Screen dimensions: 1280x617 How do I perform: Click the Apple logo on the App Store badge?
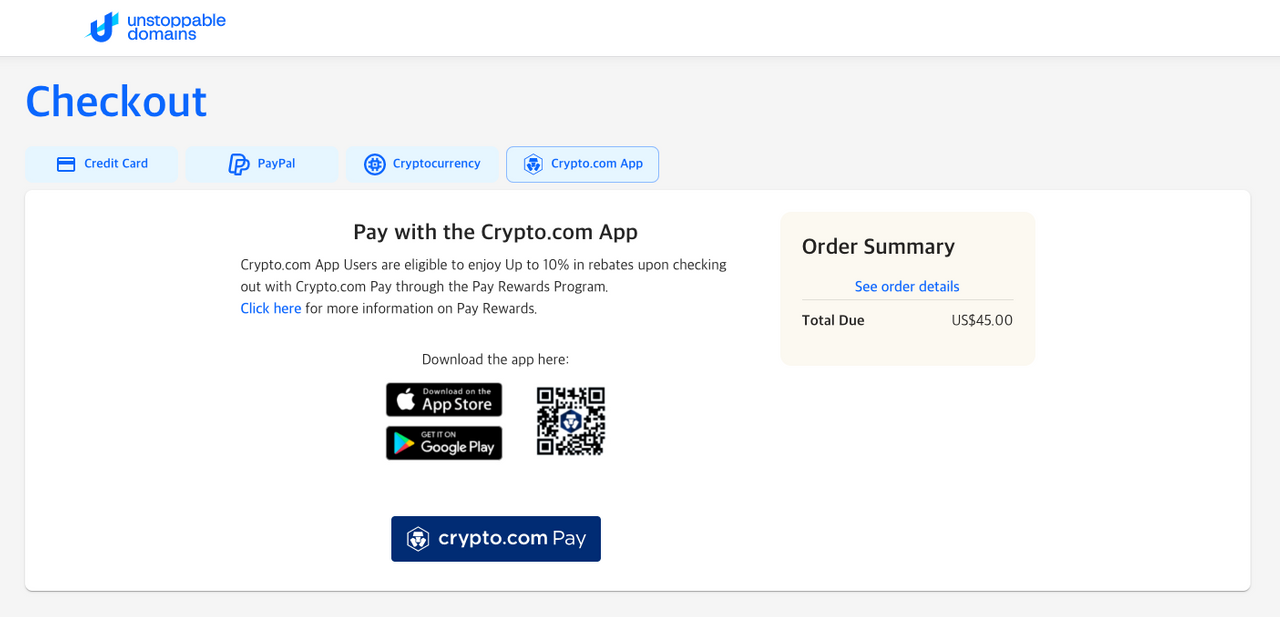[405, 400]
